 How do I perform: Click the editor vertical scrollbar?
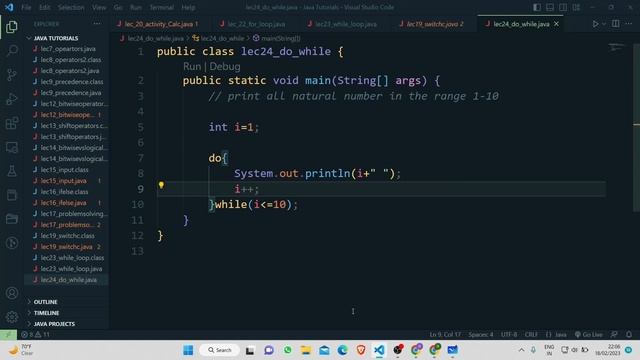(x=636, y=127)
